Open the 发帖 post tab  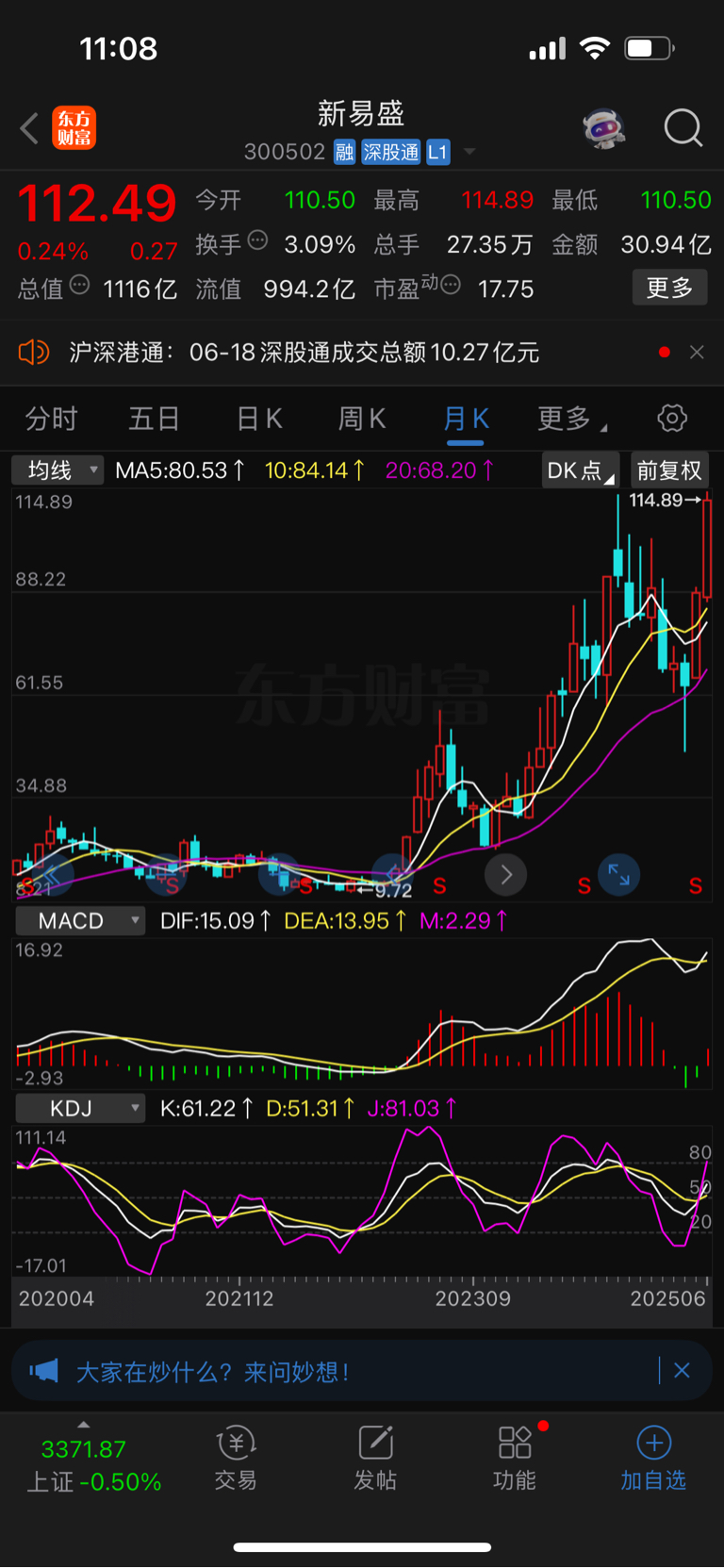374,1458
